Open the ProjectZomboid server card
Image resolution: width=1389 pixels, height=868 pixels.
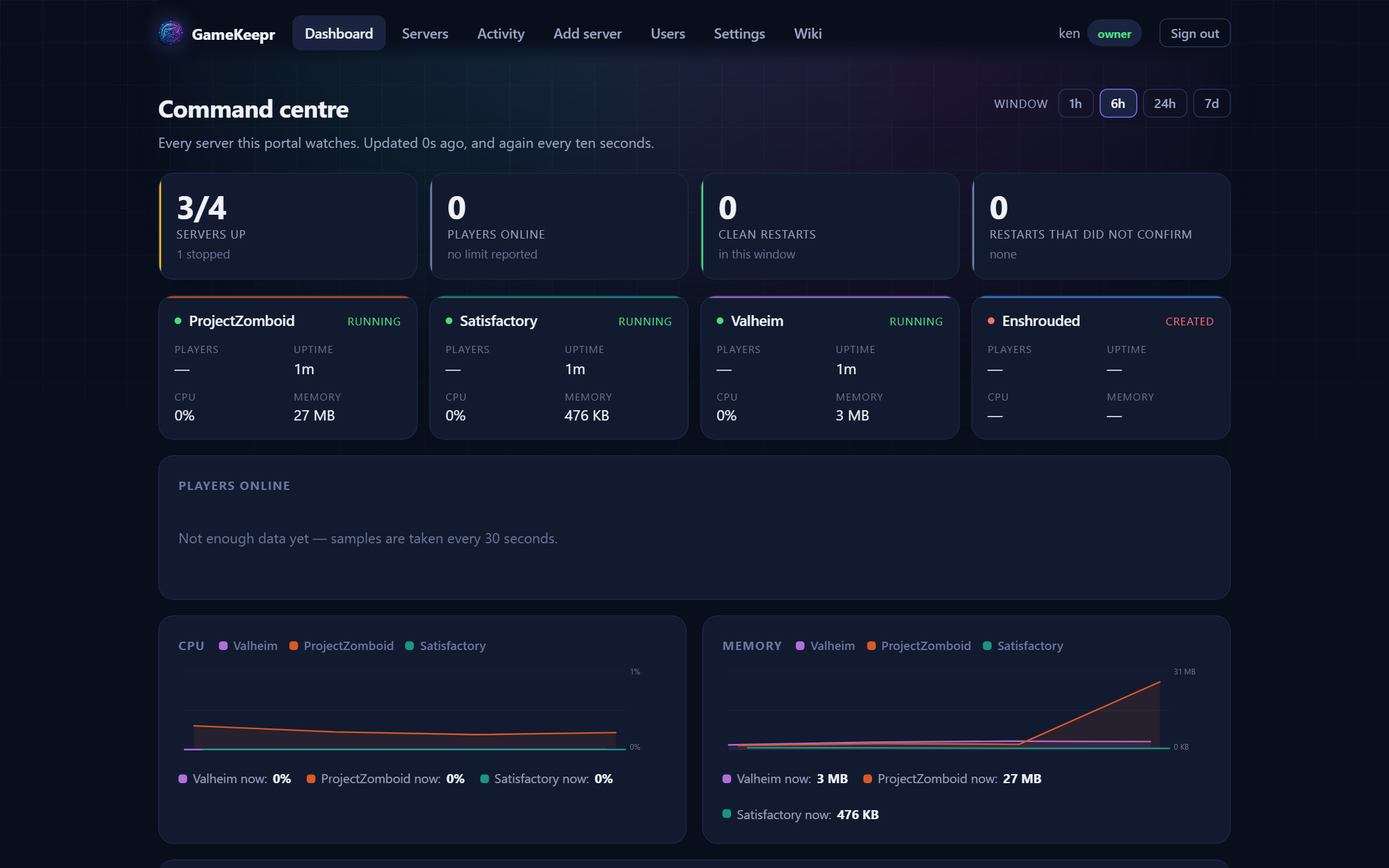pyautogui.click(x=288, y=368)
